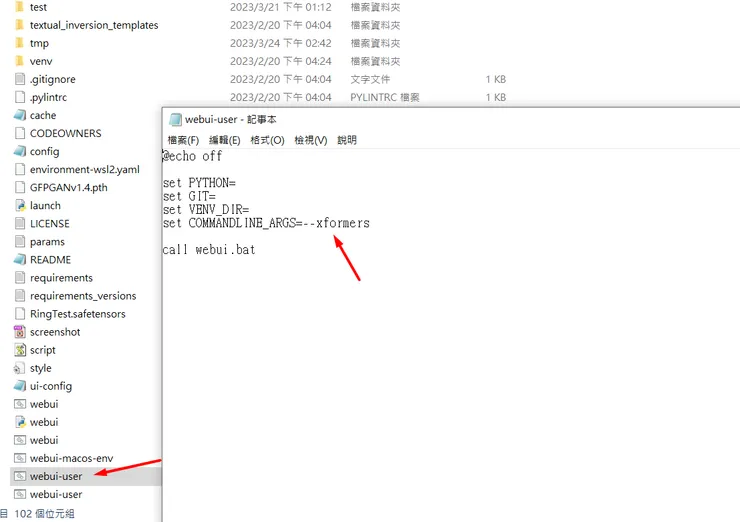Viewport: 740px width, 522px height.
Task: Select the config file icon
Action: (20, 151)
